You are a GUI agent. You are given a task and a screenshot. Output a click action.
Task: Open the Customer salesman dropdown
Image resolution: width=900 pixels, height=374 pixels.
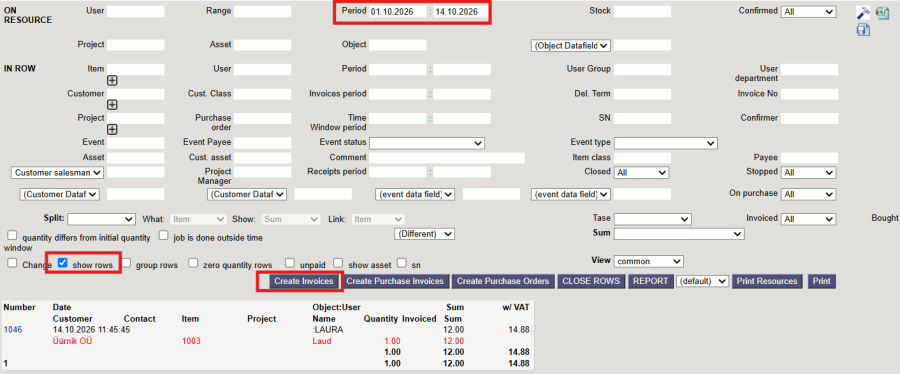pyautogui.click(x=57, y=172)
